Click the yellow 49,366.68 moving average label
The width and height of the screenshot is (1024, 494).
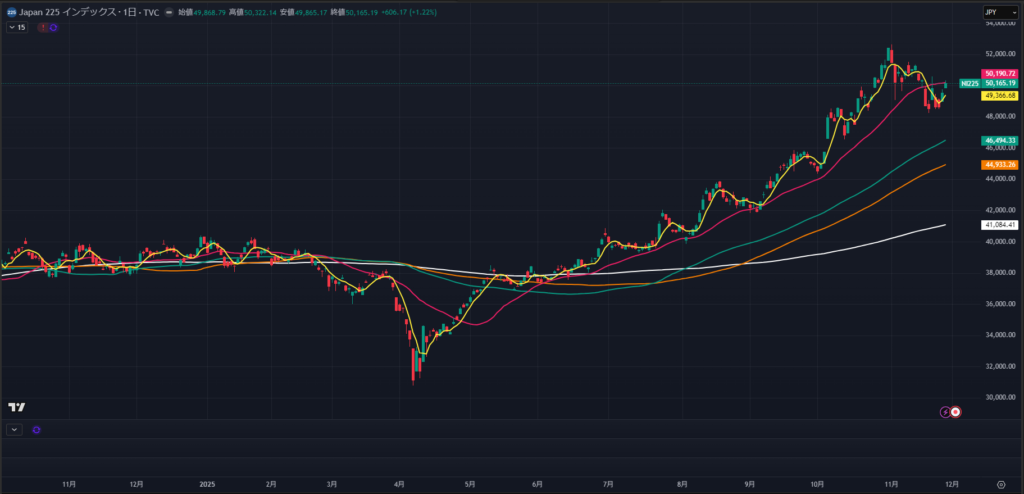(1000, 95)
